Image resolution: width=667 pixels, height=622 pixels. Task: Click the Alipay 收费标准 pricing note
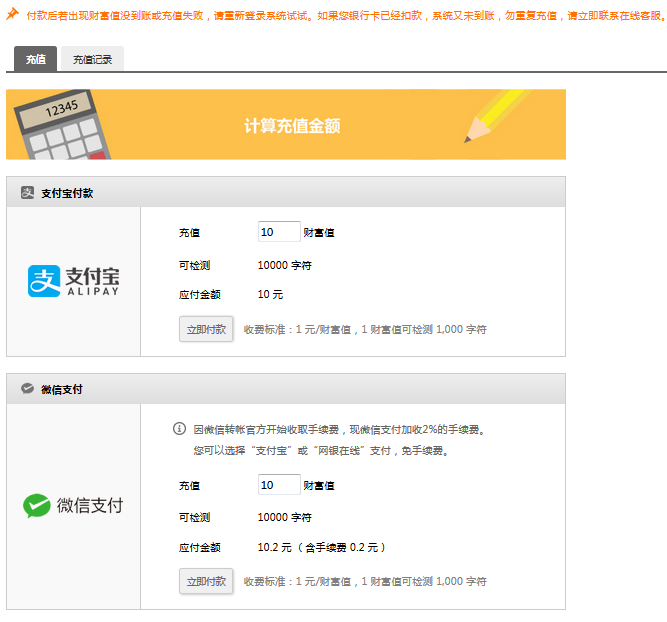365,329
